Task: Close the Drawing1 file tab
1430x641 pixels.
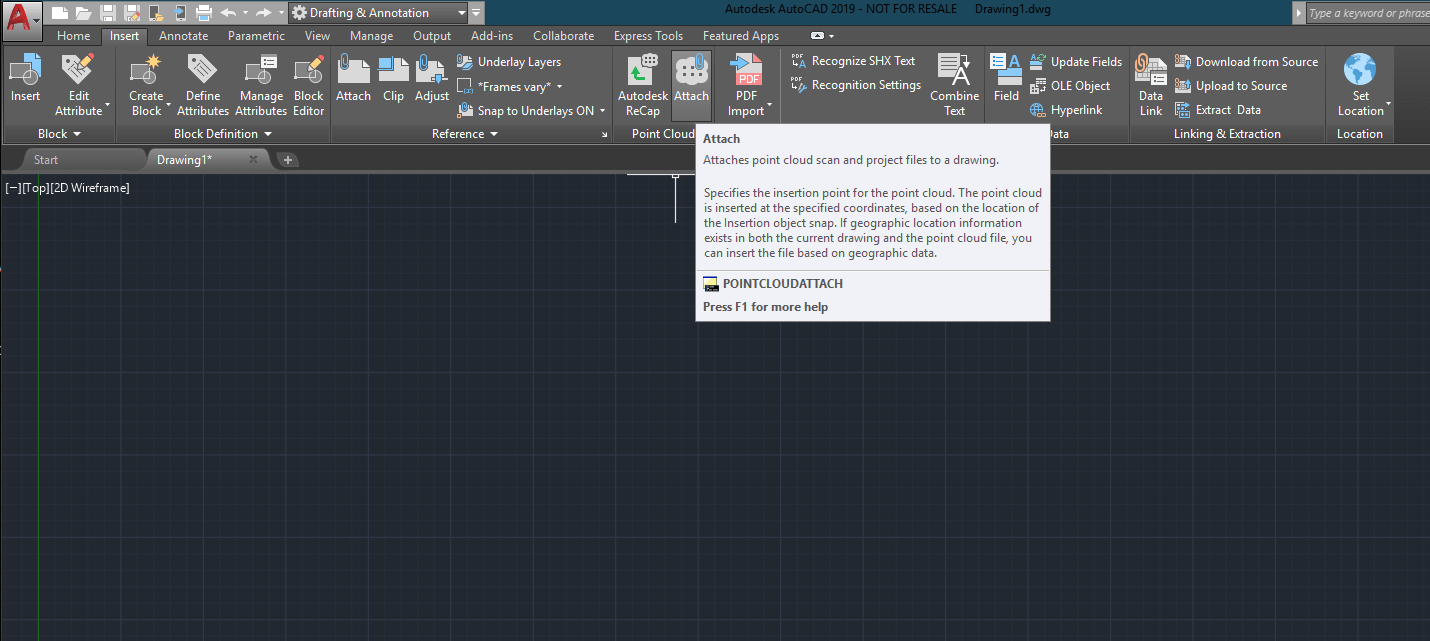Action: tap(253, 160)
